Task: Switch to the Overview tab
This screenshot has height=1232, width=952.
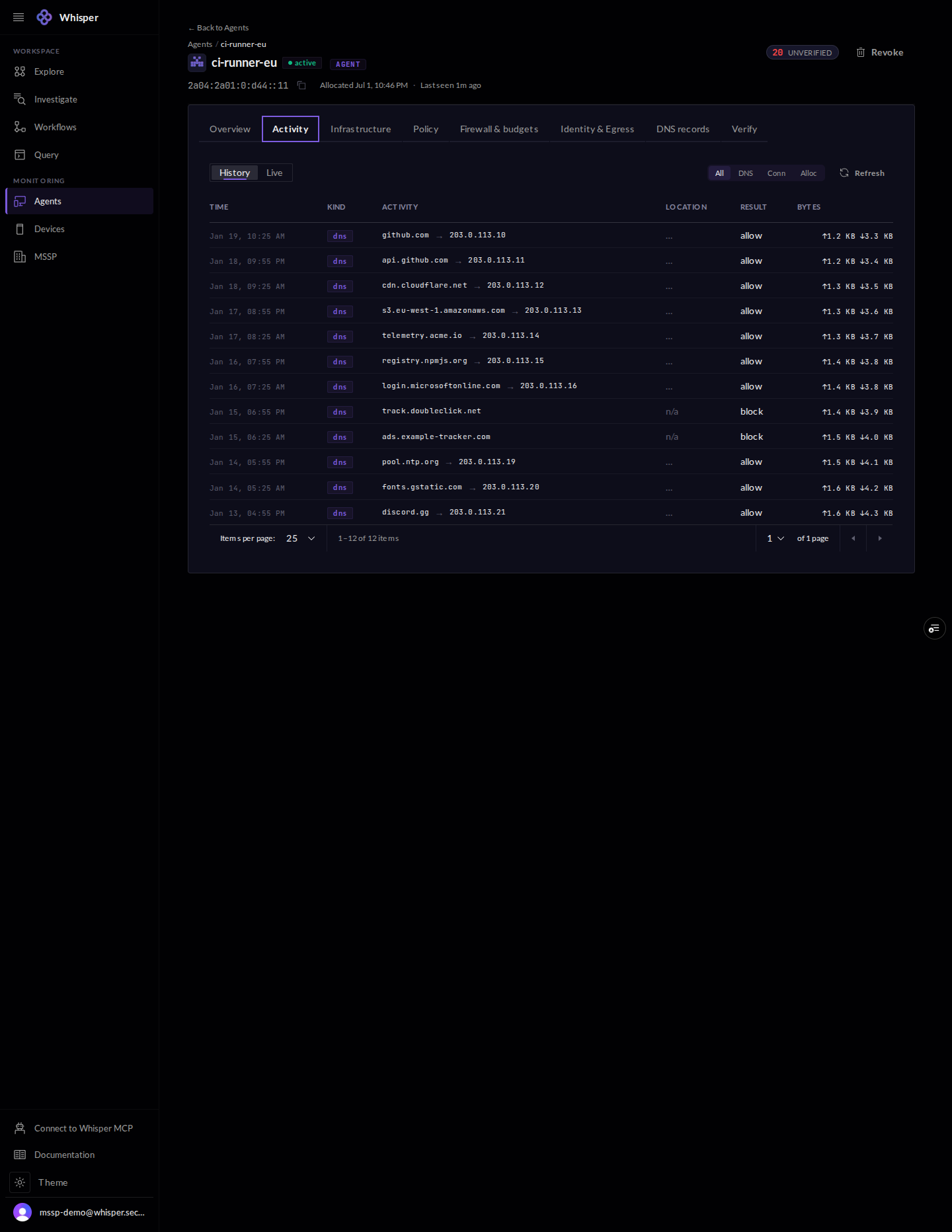Action: tap(230, 129)
